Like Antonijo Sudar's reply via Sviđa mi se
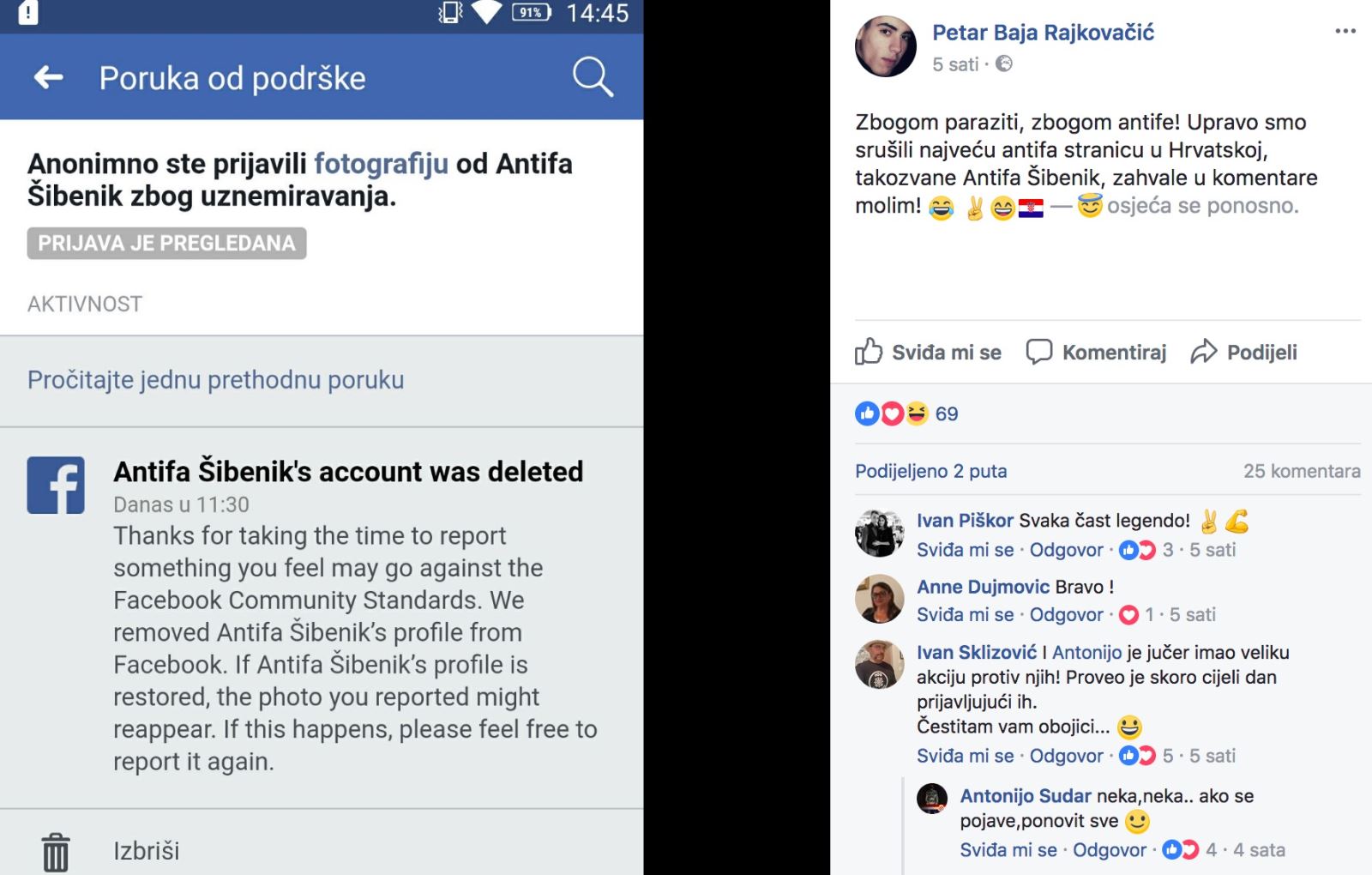This screenshot has width=1372, height=875. pos(1008,850)
